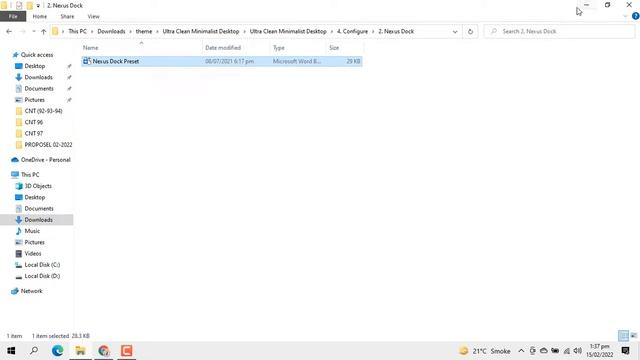
Task: Open Local Disk (D:)
Action: (42, 276)
